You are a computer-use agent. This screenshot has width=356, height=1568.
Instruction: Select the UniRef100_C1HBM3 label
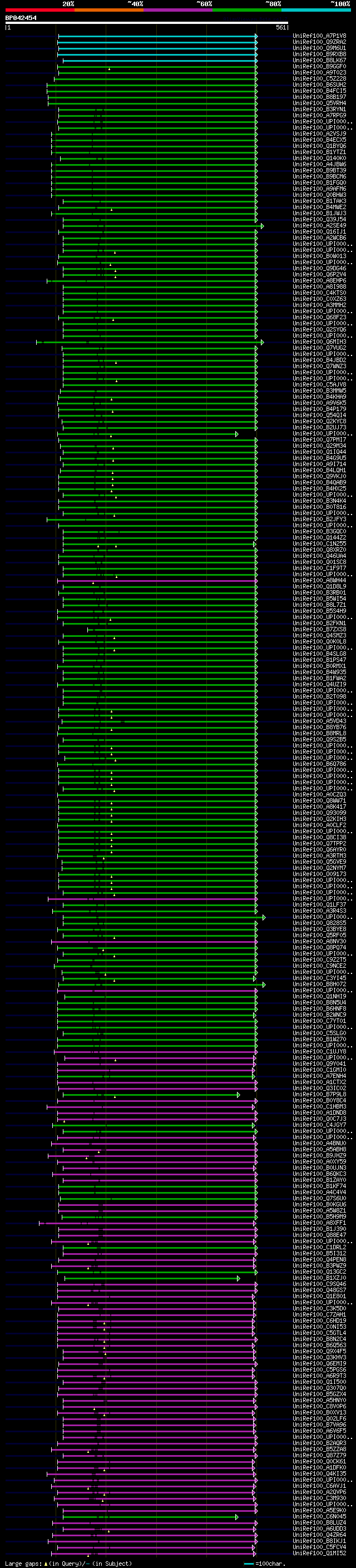click(319, 1106)
